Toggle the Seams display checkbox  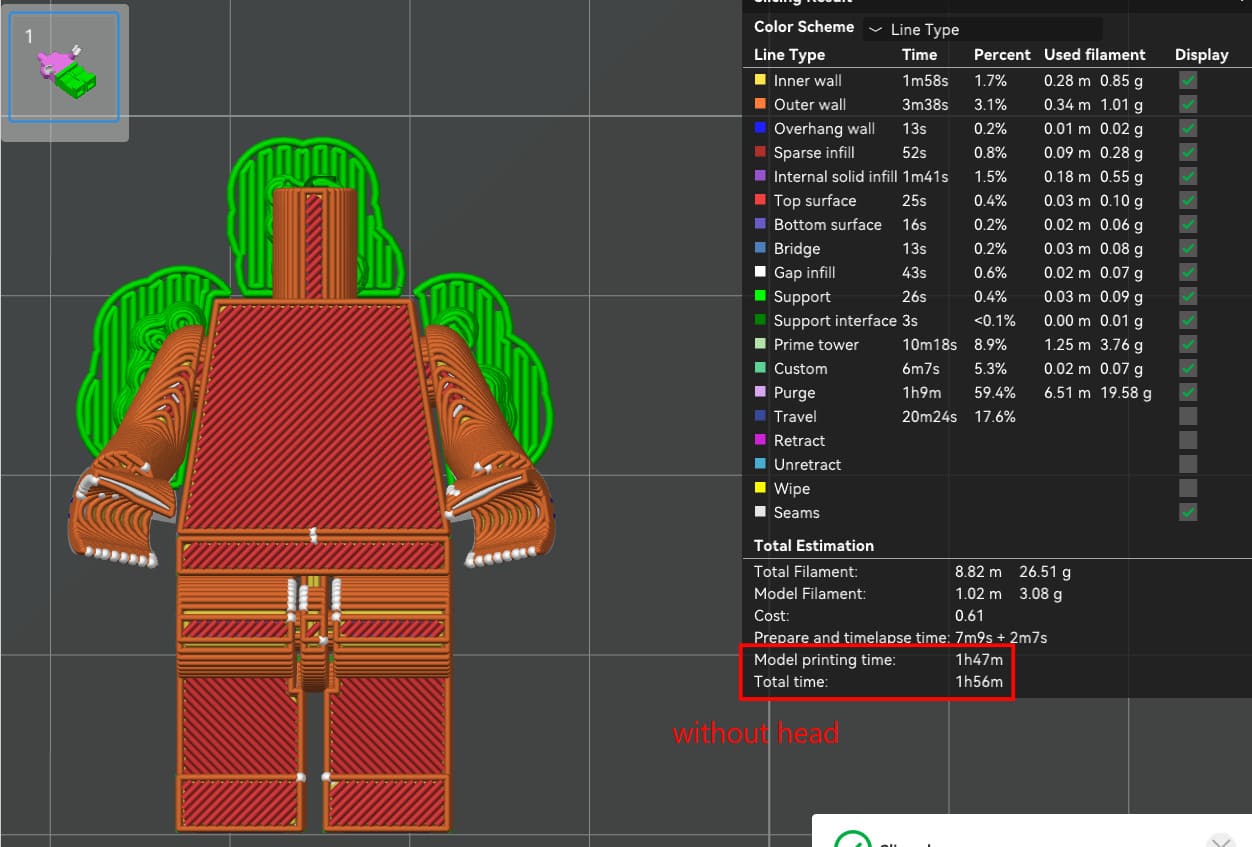point(1188,512)
